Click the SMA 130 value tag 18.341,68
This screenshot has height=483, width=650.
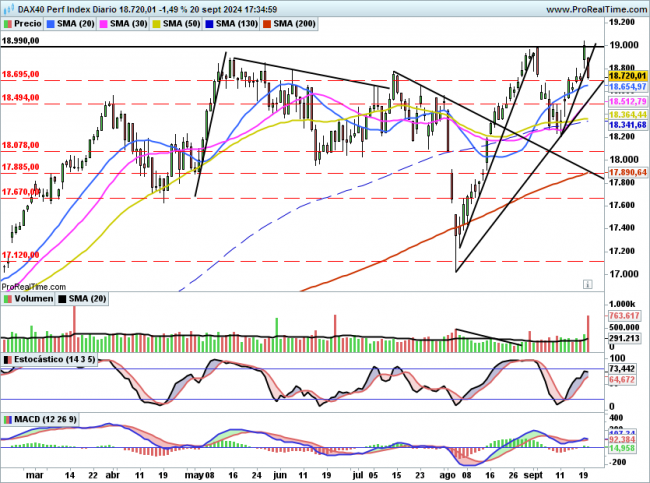[627, 125]
